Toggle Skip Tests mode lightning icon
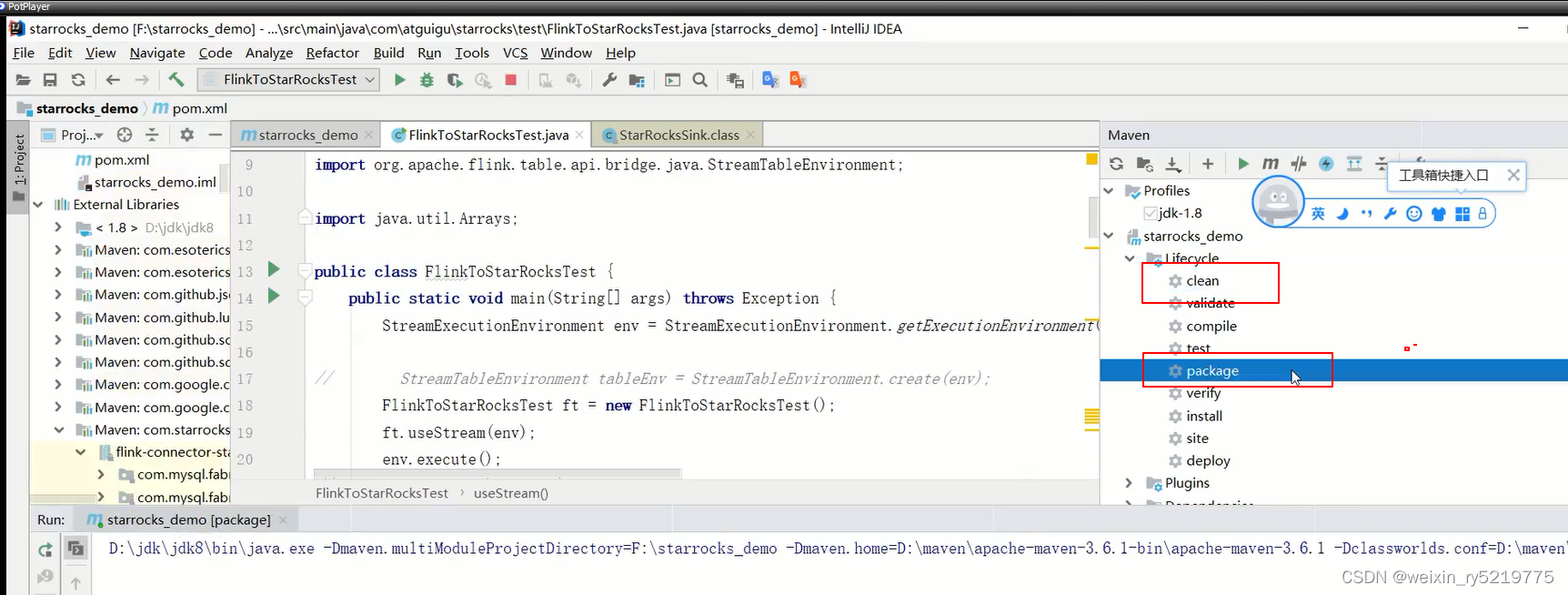1568x595 pixels. tap(1326, 164)
